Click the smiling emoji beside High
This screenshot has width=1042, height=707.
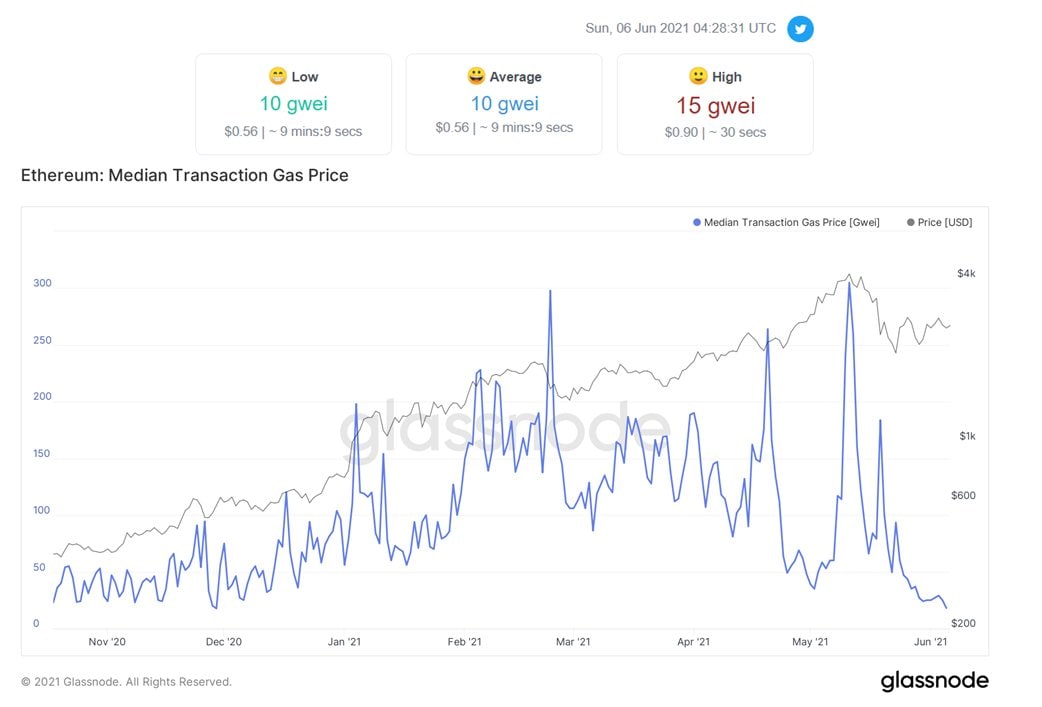(698, 76)
